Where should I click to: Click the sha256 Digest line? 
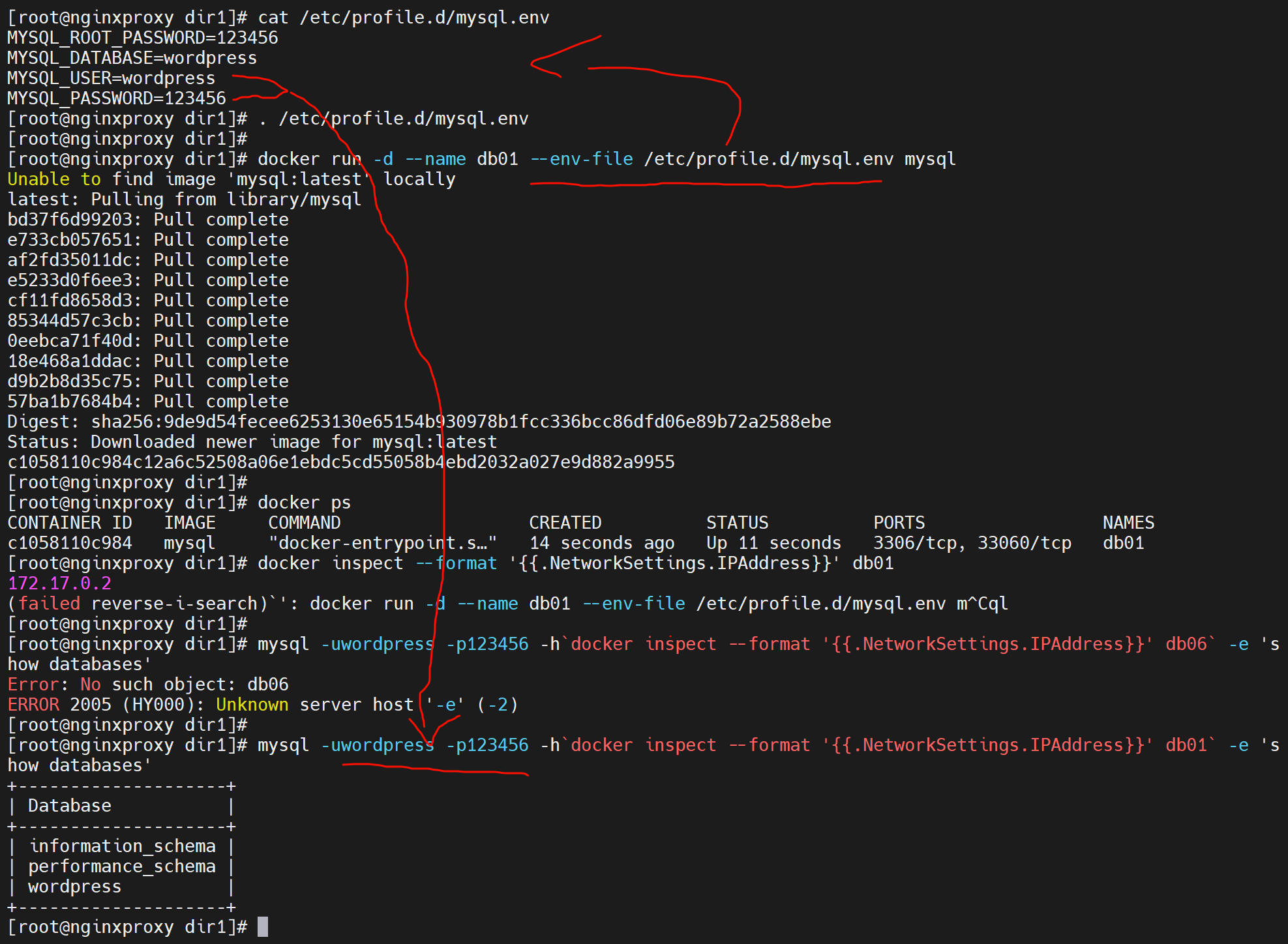click(x=419, y=422)
